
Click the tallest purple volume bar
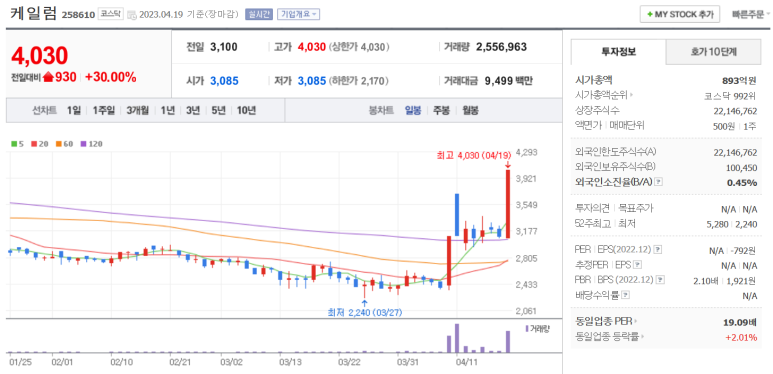tap(457, 338)
